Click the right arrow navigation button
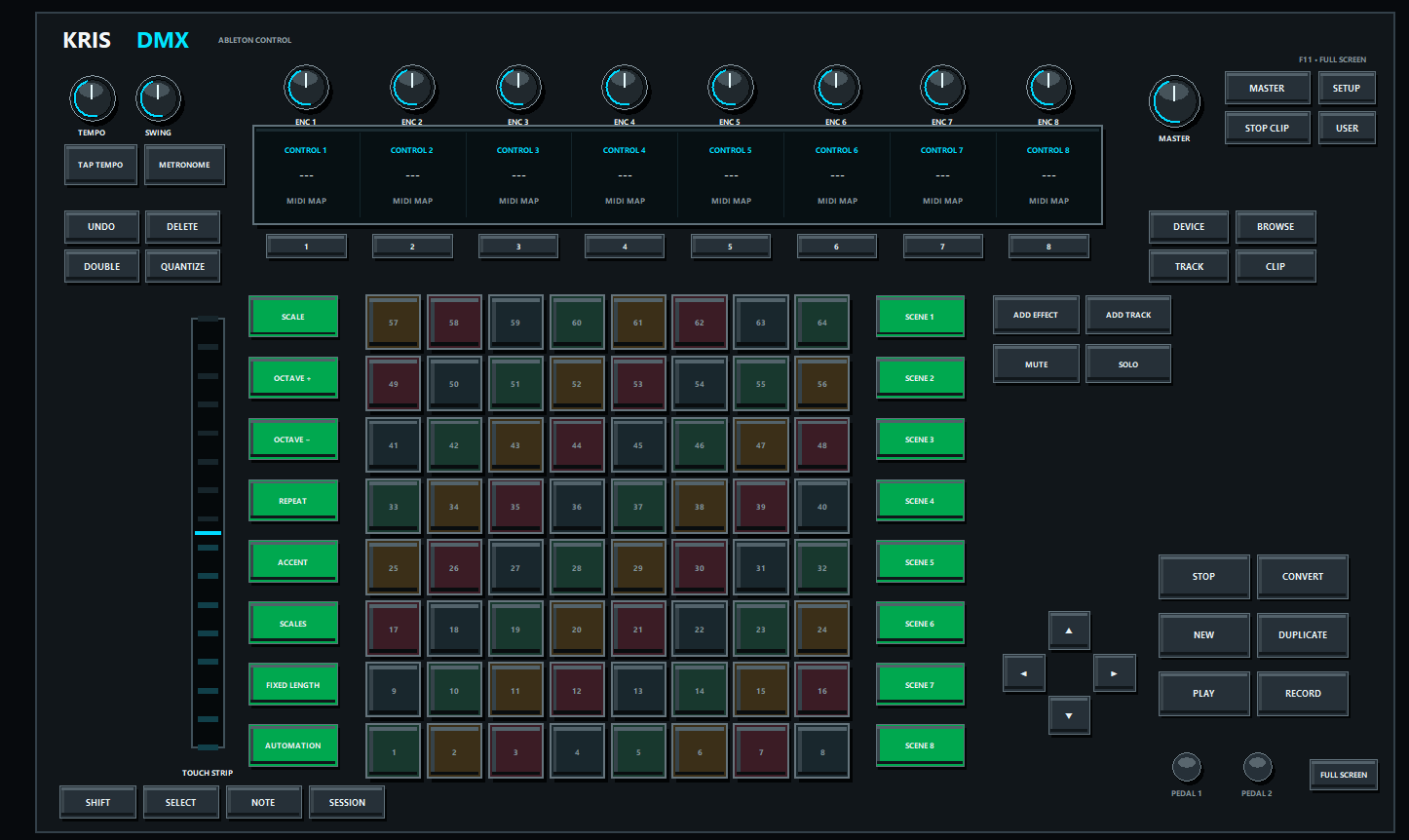The image size is (1409, 840). click(1115, 673)
